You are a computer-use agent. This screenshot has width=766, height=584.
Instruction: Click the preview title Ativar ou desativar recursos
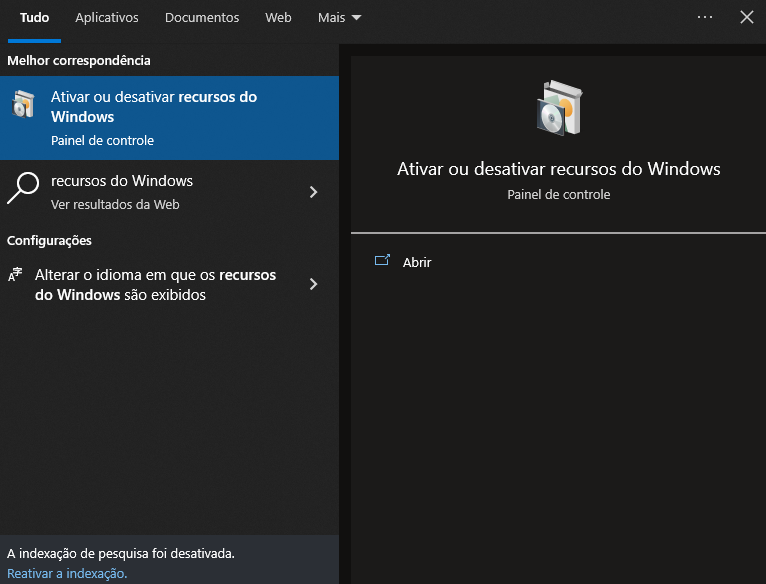click(x=558, y=169)
